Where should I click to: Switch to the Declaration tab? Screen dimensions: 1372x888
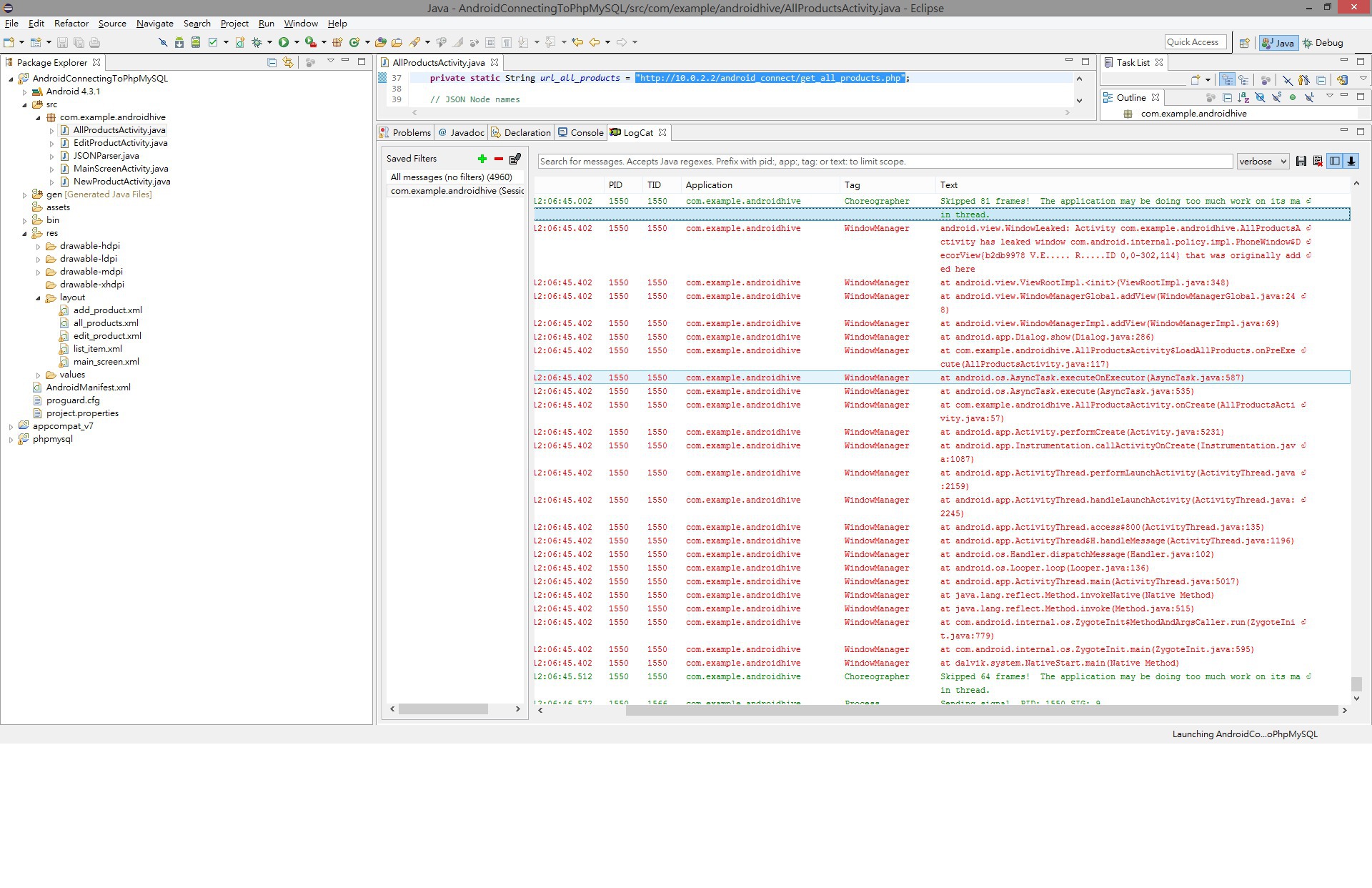pyautogui.click(x=520, y=132)
